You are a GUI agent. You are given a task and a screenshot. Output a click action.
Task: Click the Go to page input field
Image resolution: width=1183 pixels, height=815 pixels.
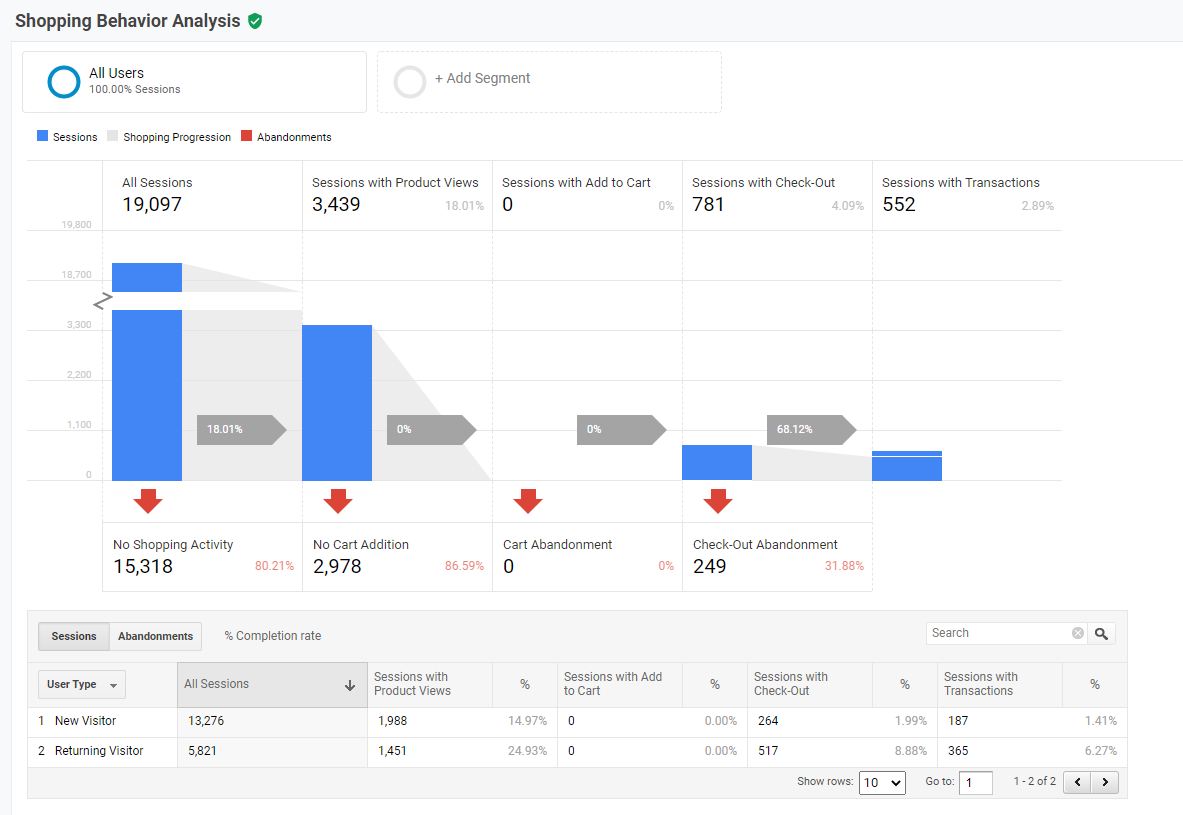[976, 783]
